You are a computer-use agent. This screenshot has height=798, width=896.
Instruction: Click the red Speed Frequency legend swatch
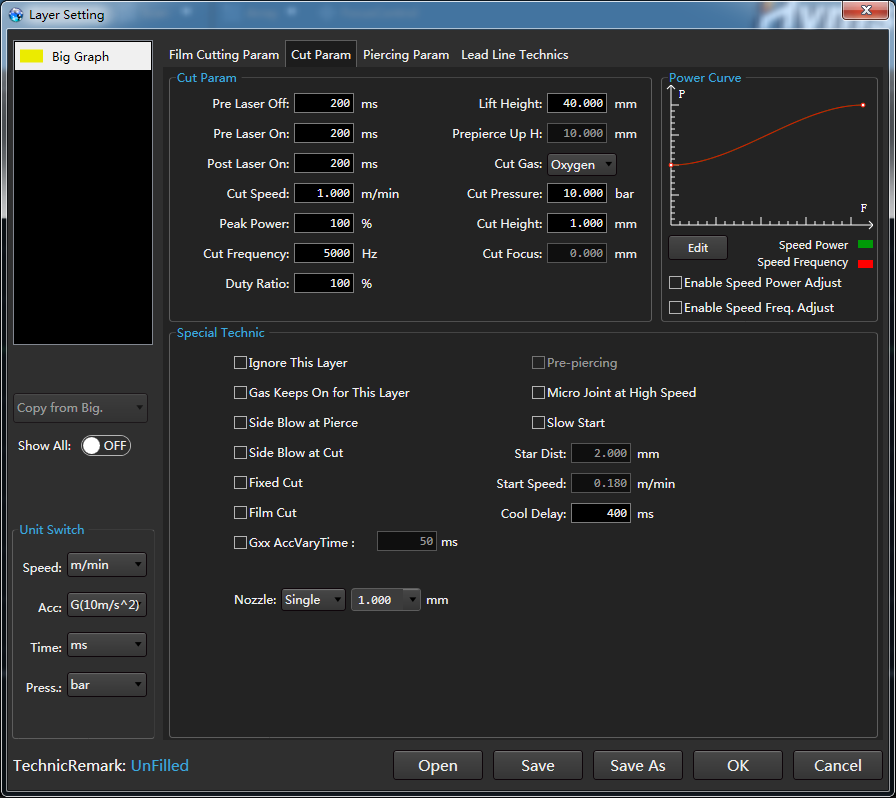point(865,263)
